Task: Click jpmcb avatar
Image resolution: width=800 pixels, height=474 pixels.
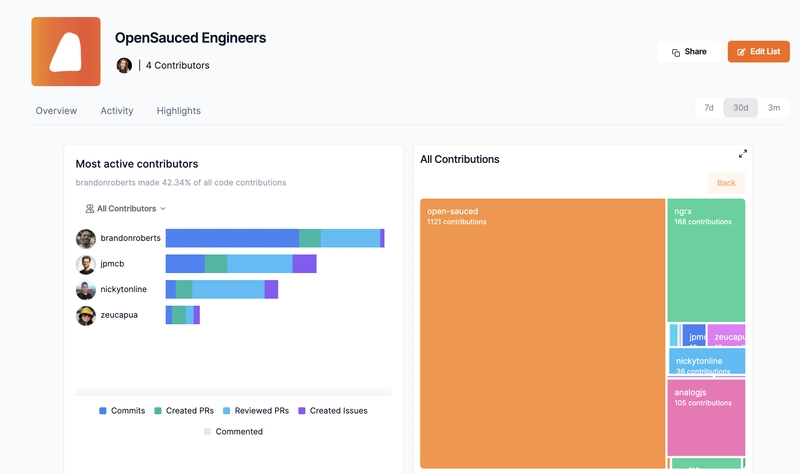Action: click(x=86, y=264)
